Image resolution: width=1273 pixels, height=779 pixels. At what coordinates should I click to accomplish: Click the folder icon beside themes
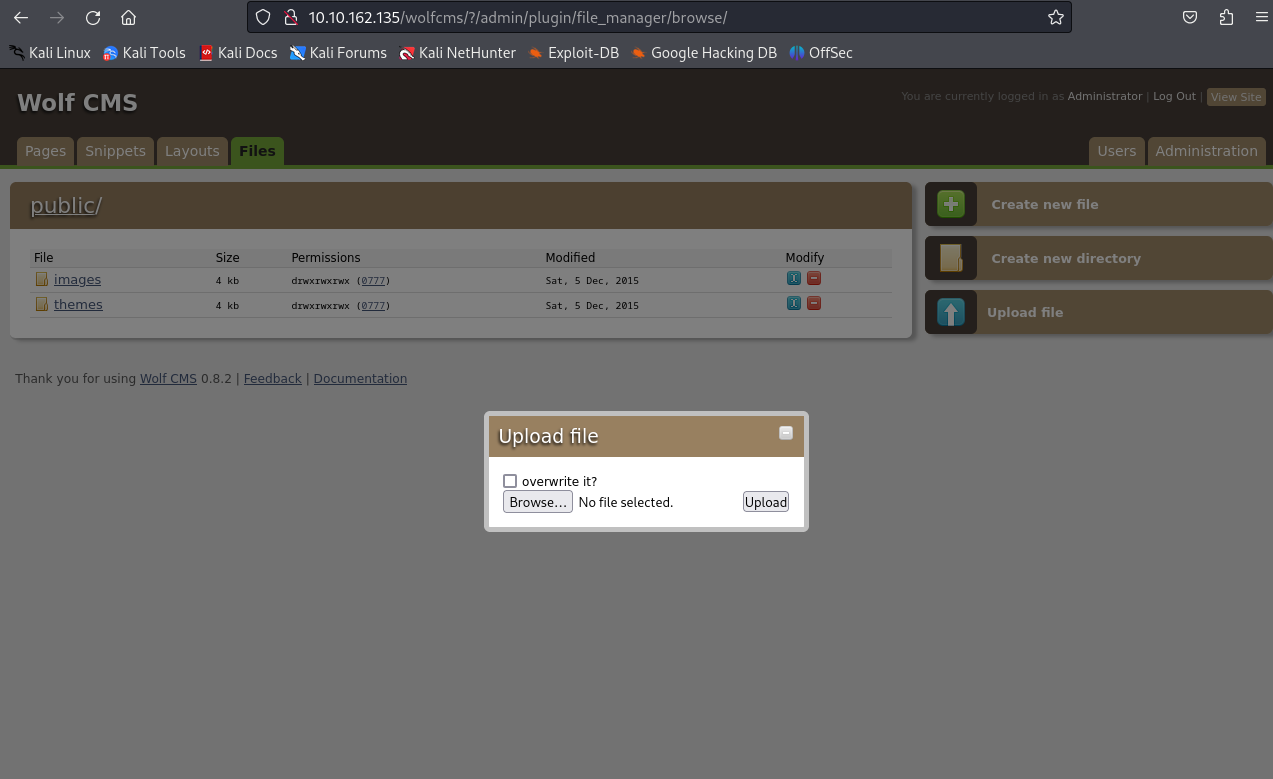coord(42,304)
